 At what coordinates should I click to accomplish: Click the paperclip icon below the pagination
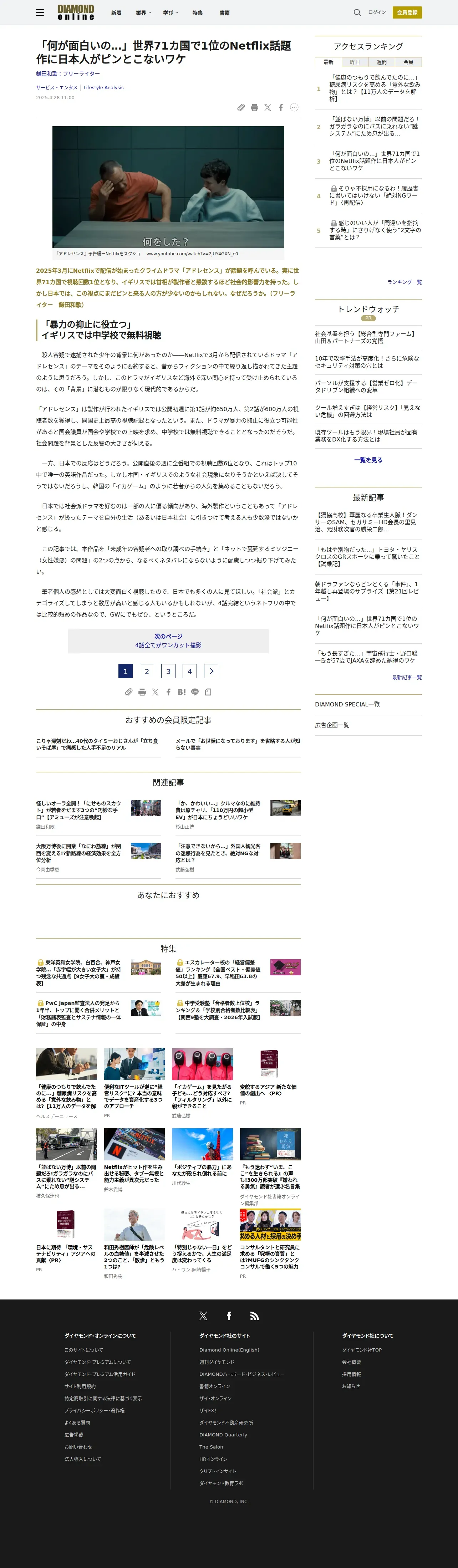tap(128, 692)
